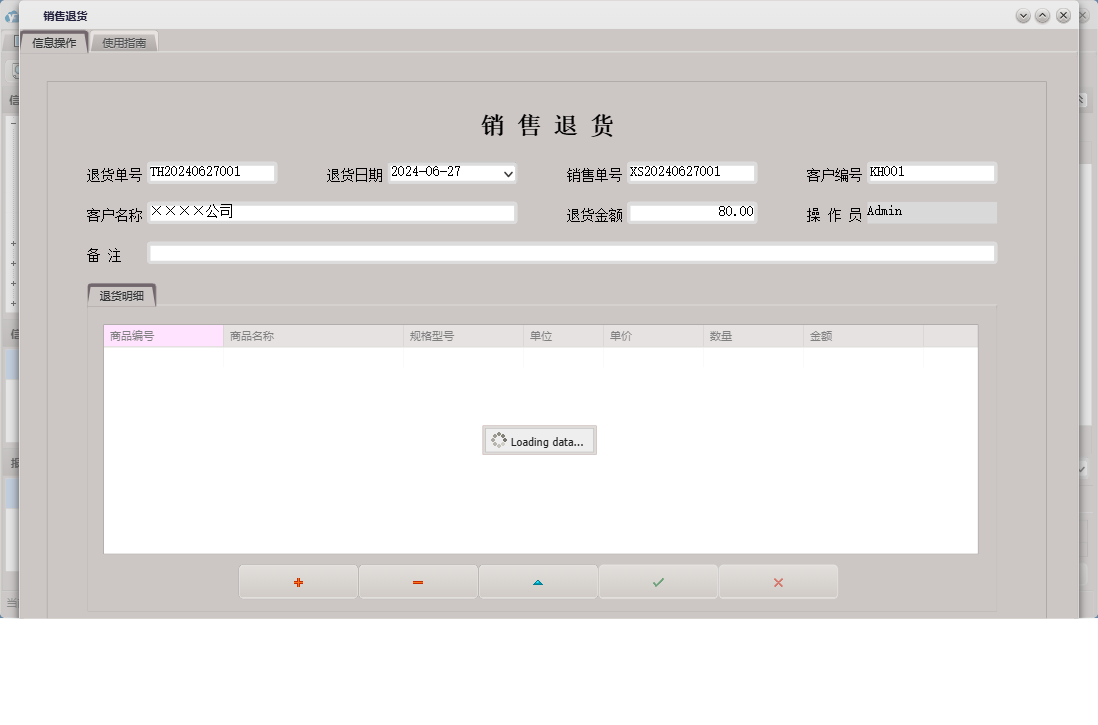Select the 退货单号 field showing TH20240627001
Viewport: 1098px width, 725px height.
tap(213, 172)
